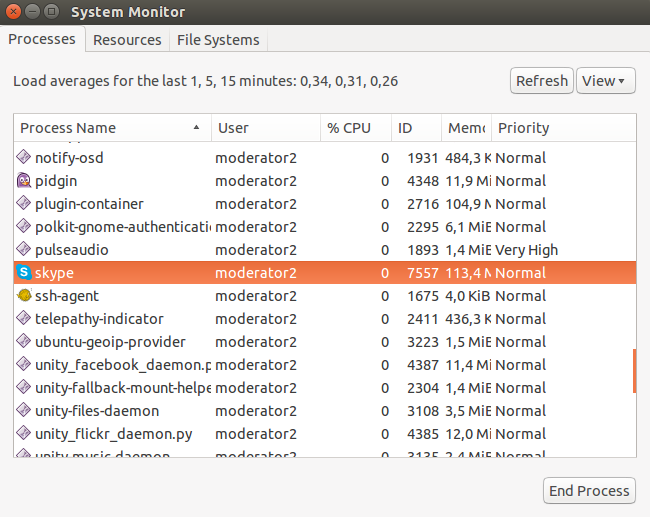Click the End Process button

(x=590, y=490)
